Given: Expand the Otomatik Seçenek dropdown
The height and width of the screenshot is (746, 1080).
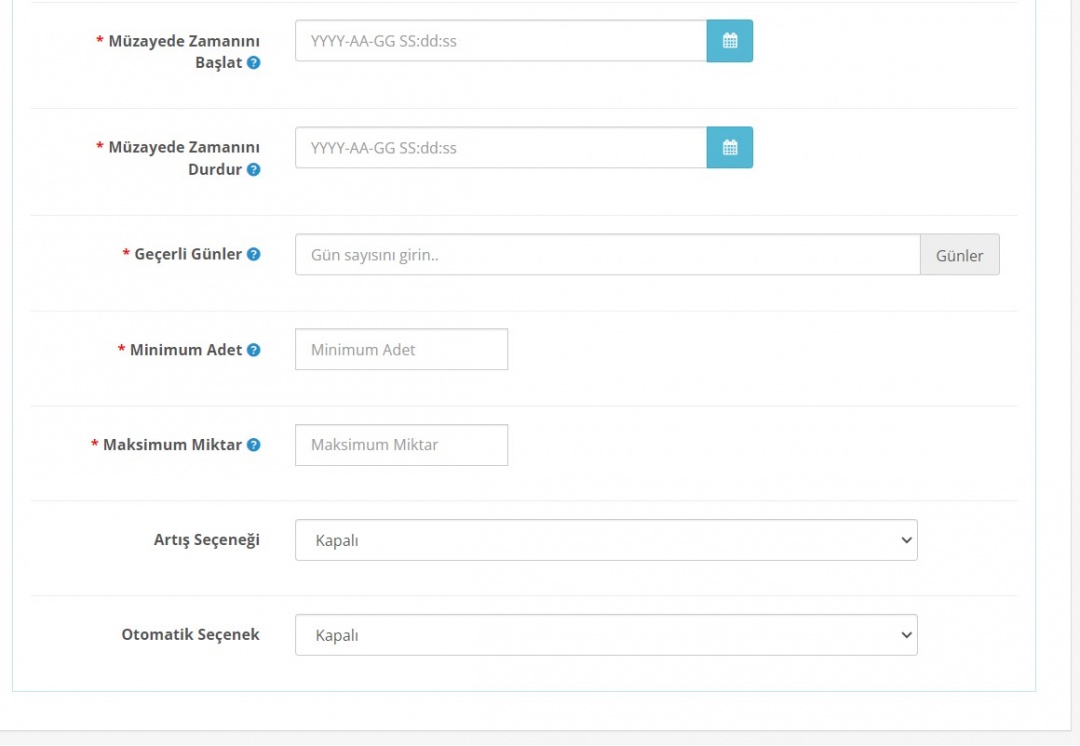Looking at the screenshot, I should (x=605, y=635).
